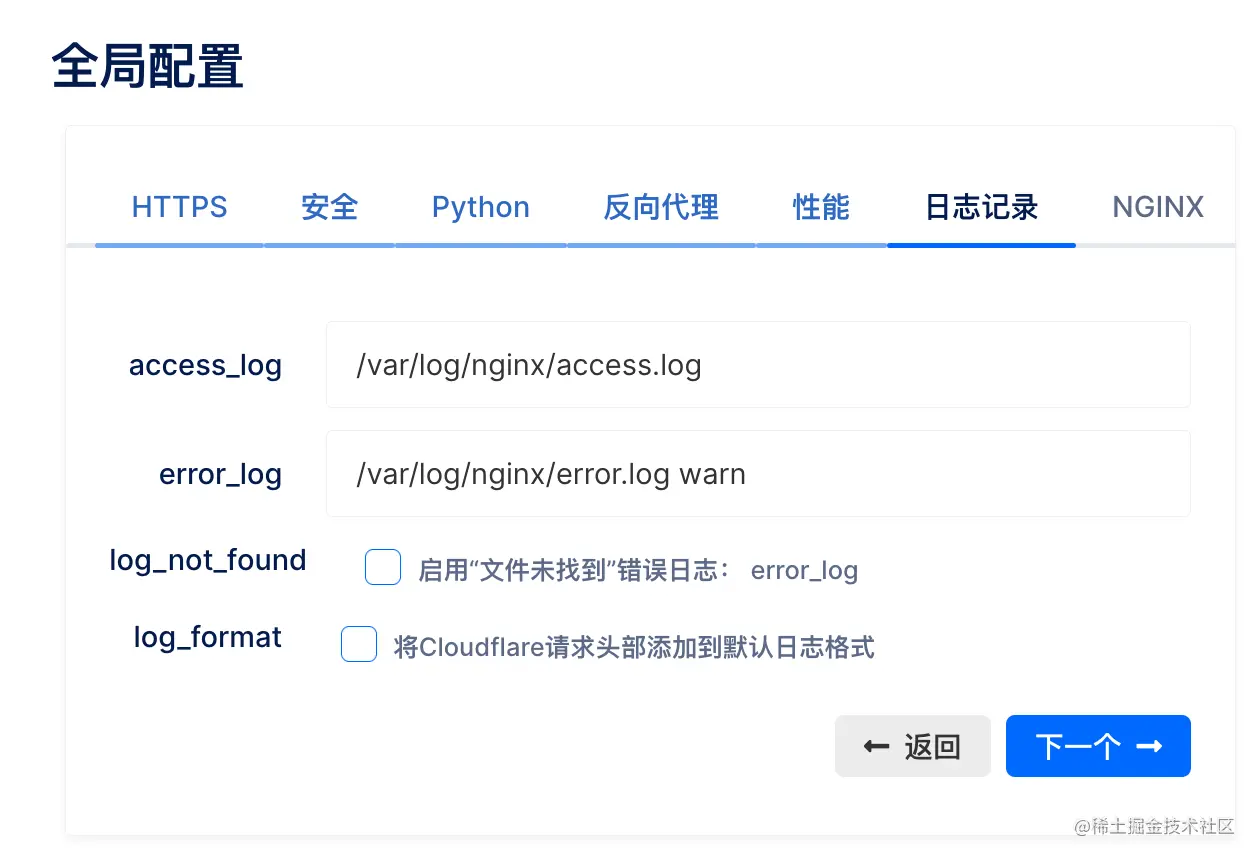The width and height of the screenshot is (1258, 860).
Task: Click the log_format field label
Action: click(208, 638)
